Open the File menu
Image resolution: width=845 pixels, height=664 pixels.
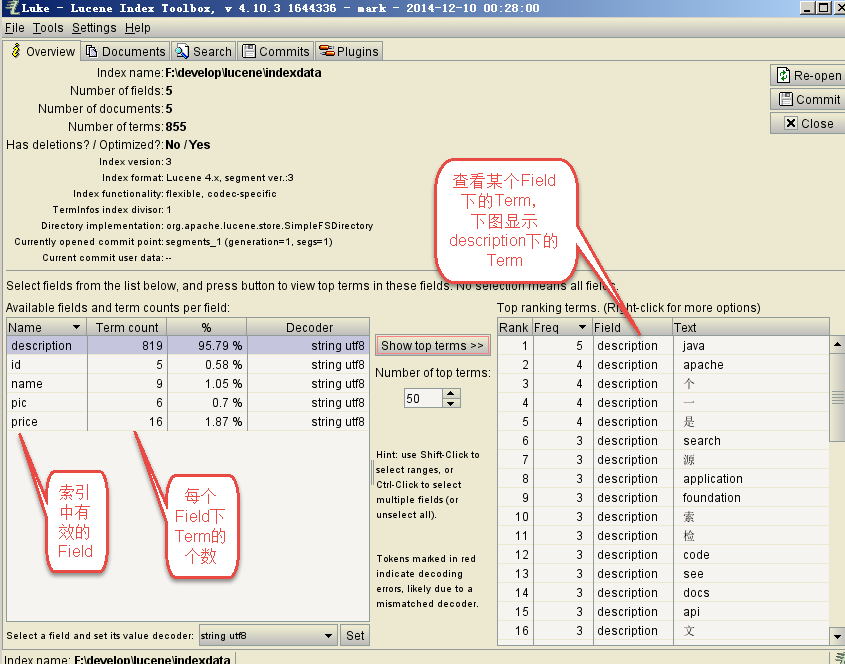pos(15,27)
